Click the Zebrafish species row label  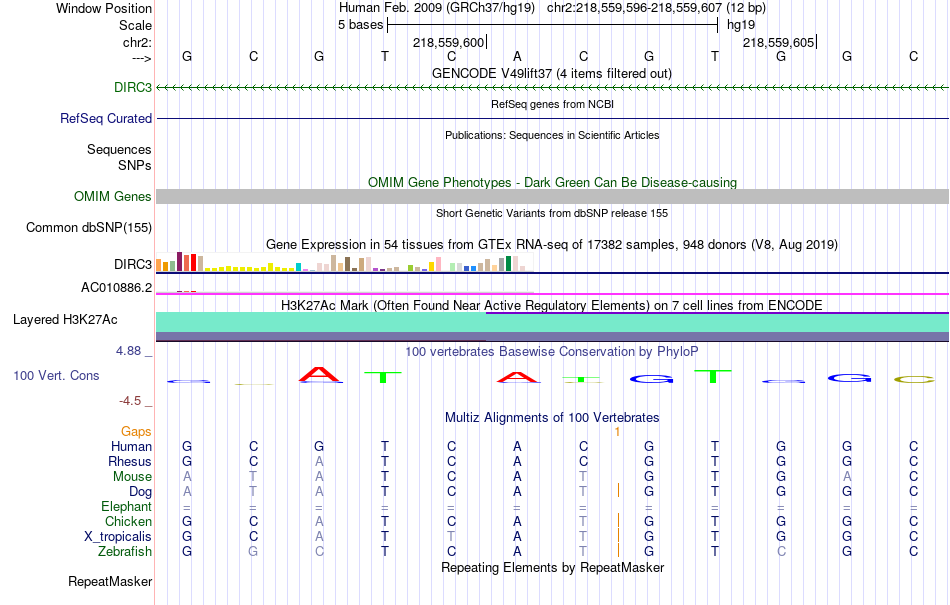click(125, 551)
